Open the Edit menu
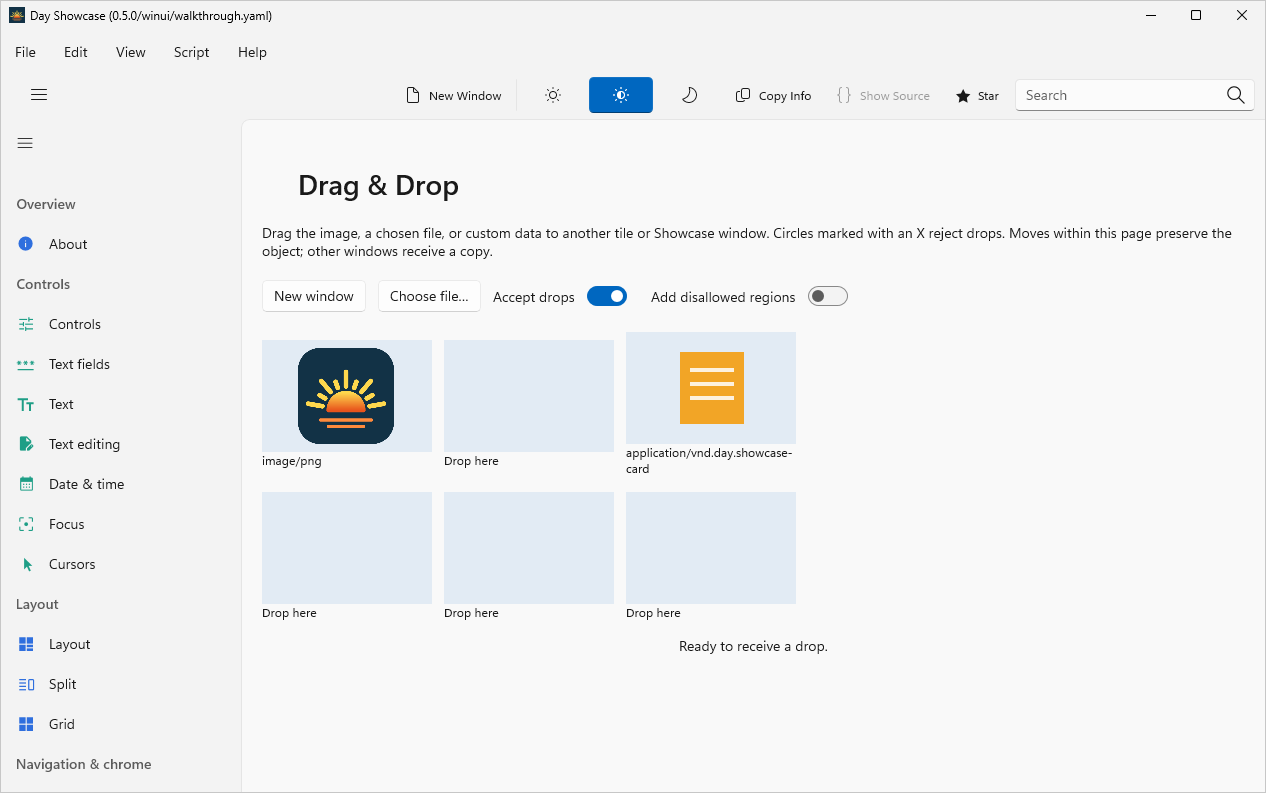The image size is (1266, 793). 76,52
